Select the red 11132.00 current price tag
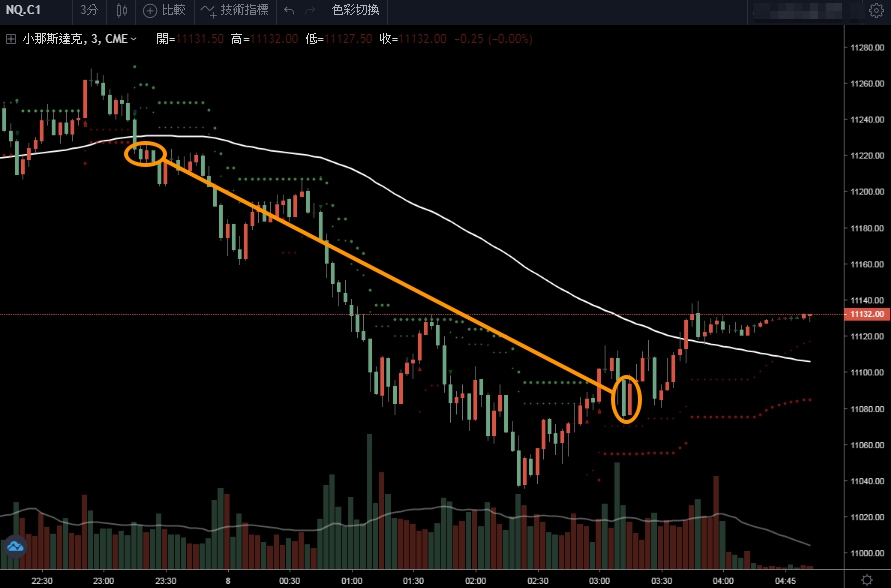 pyautogui.click(x=867, y=314)
